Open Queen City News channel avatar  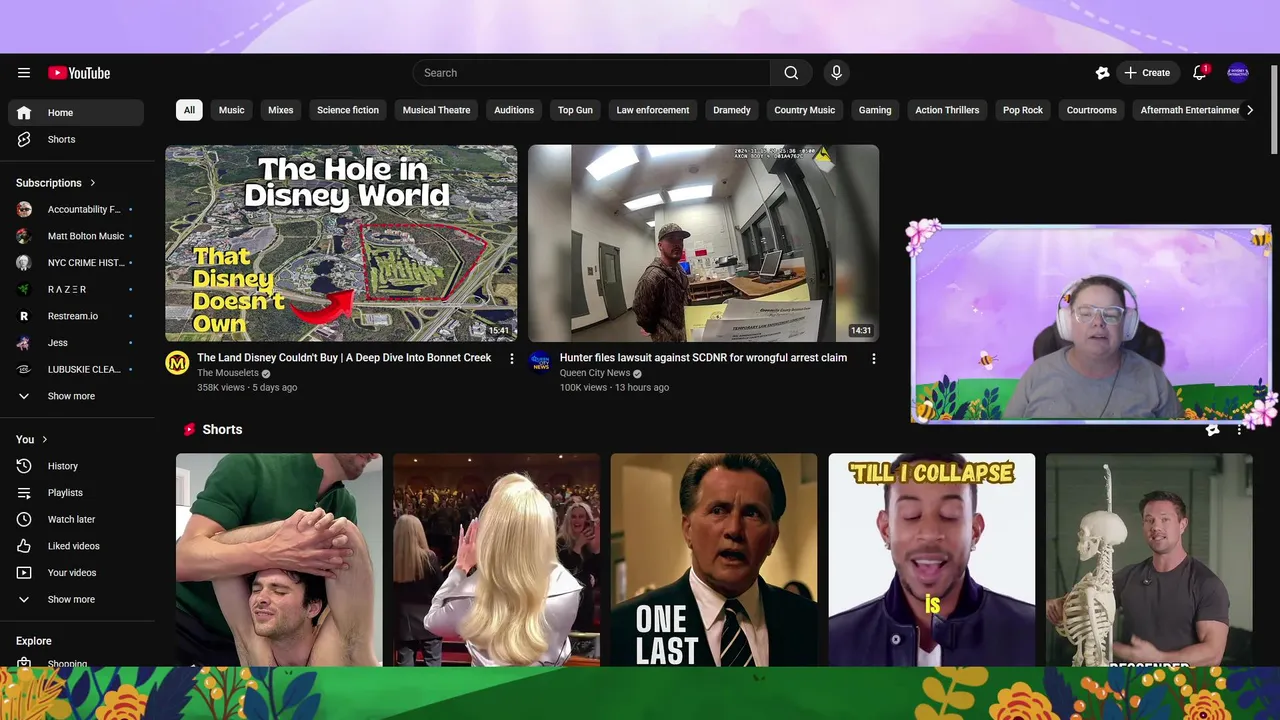(x=540, y=363)
